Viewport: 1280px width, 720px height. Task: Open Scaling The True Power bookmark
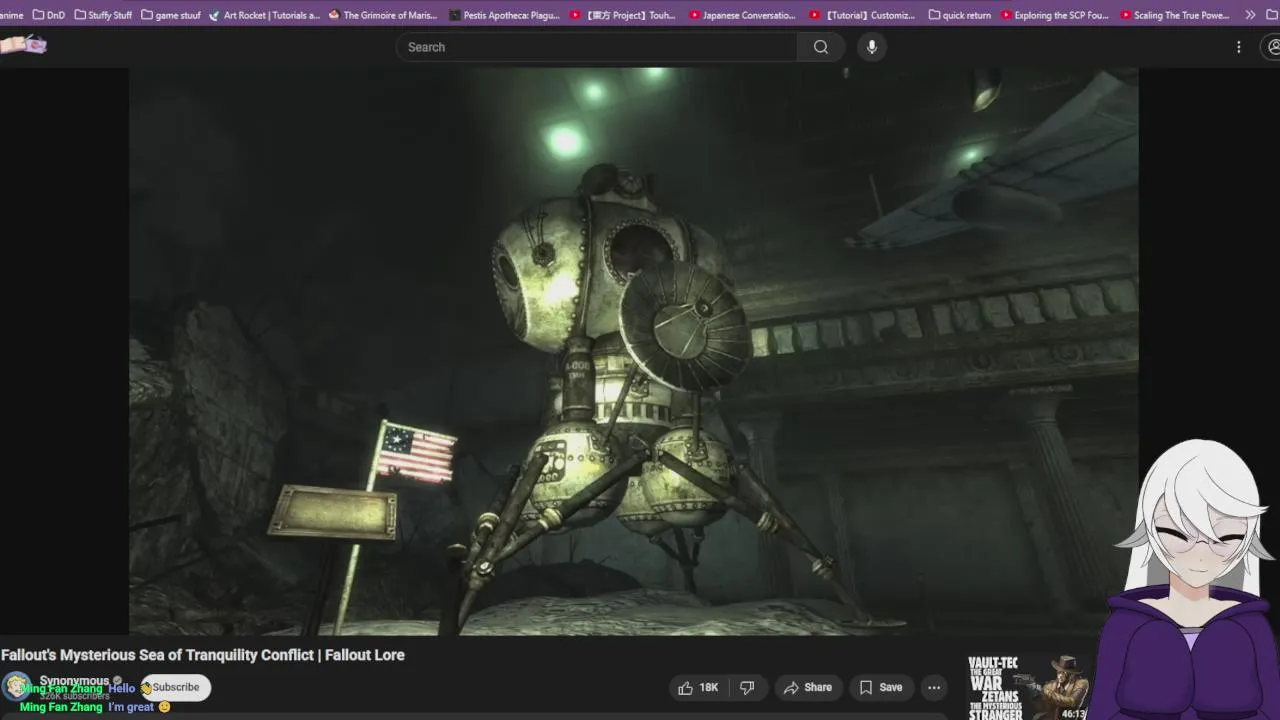[1175, 15]
